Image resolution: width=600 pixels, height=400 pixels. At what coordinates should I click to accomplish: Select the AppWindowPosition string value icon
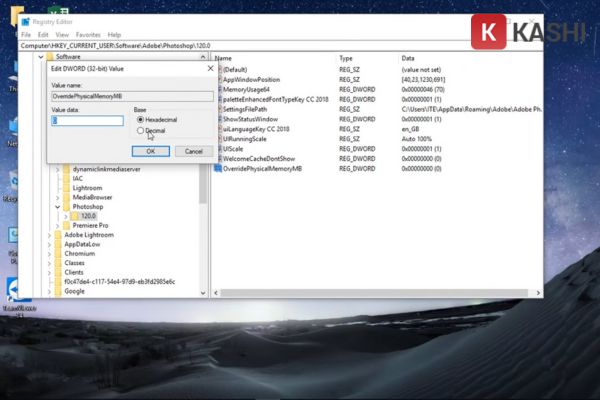pos(217,79)
